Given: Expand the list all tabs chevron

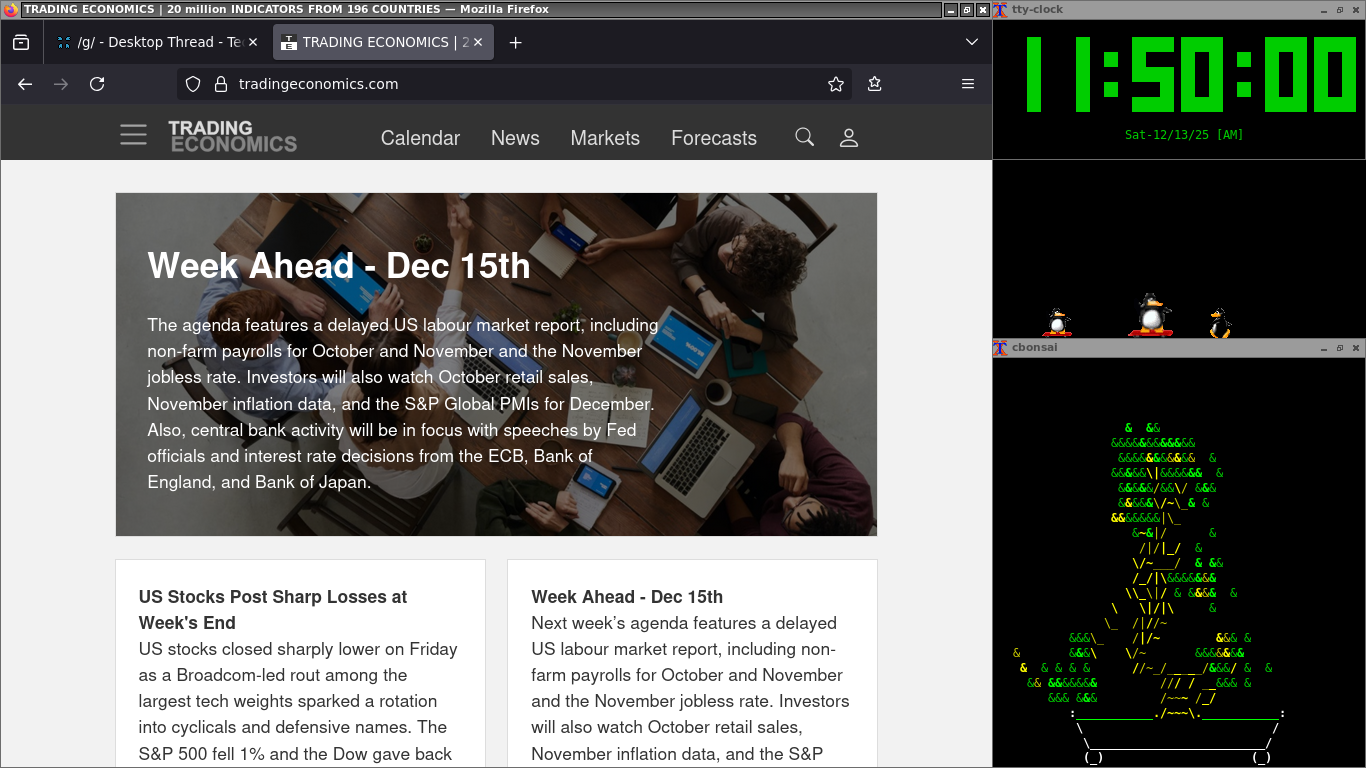Looking at the screenshot, I should pyautogui.click(x=972, y=42).
